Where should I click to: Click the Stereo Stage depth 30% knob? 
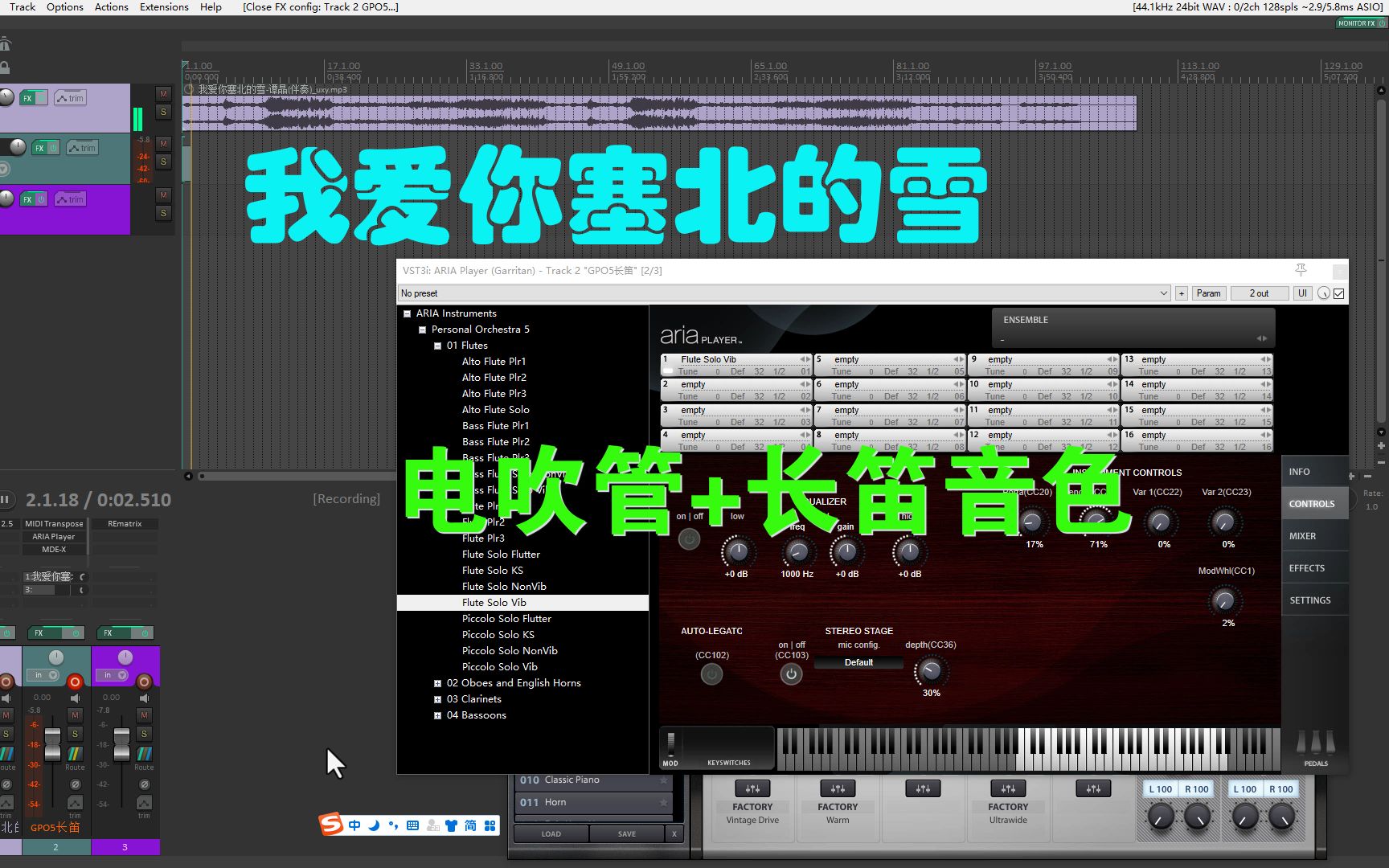931,670
